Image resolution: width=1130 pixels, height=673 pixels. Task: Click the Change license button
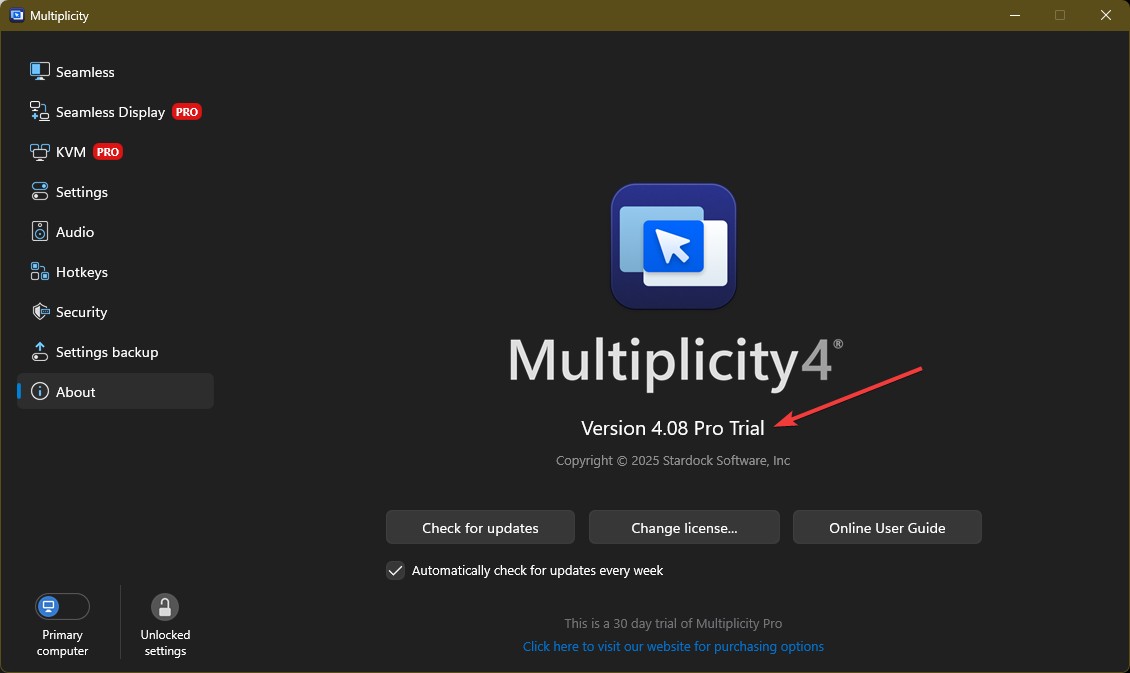coord(684,527)
